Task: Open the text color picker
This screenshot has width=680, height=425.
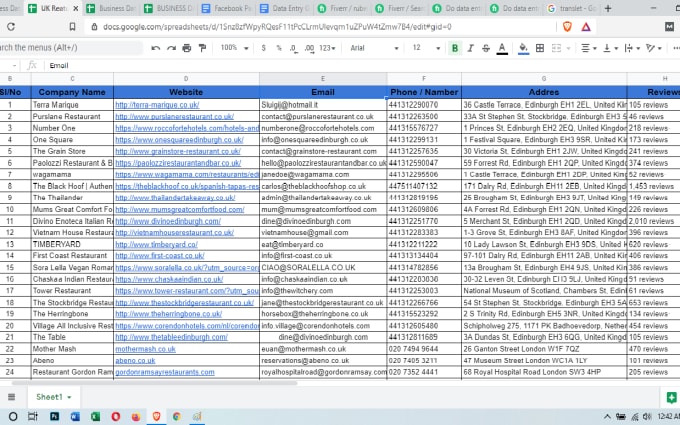Action: click(x=502, y=48)
